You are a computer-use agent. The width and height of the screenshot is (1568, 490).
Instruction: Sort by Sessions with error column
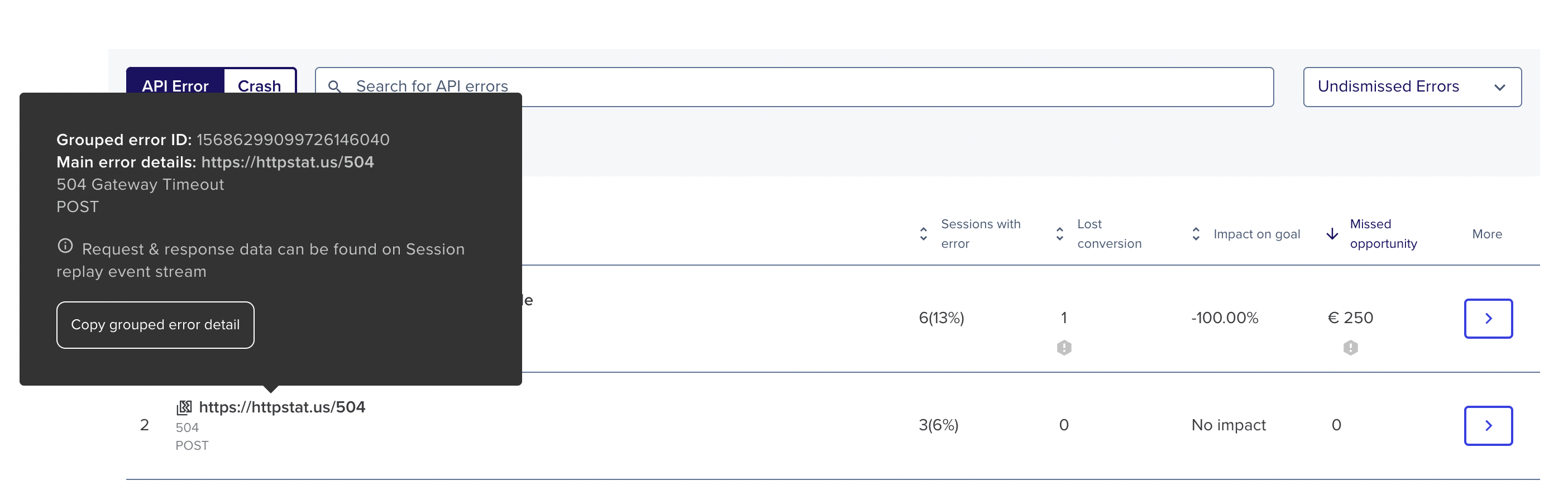coord(923,234)
